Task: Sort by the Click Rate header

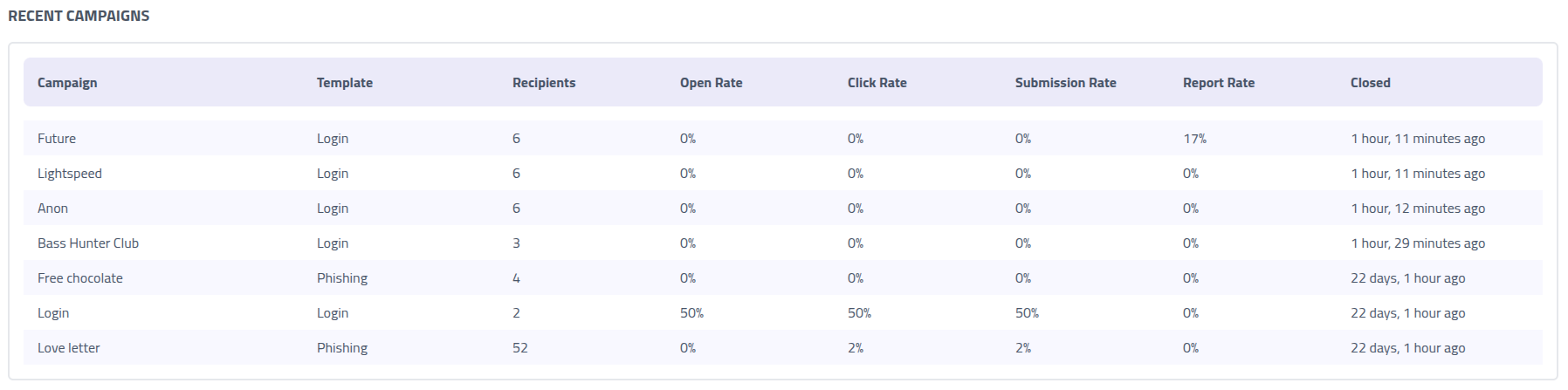Action: [x=877, y=83]
